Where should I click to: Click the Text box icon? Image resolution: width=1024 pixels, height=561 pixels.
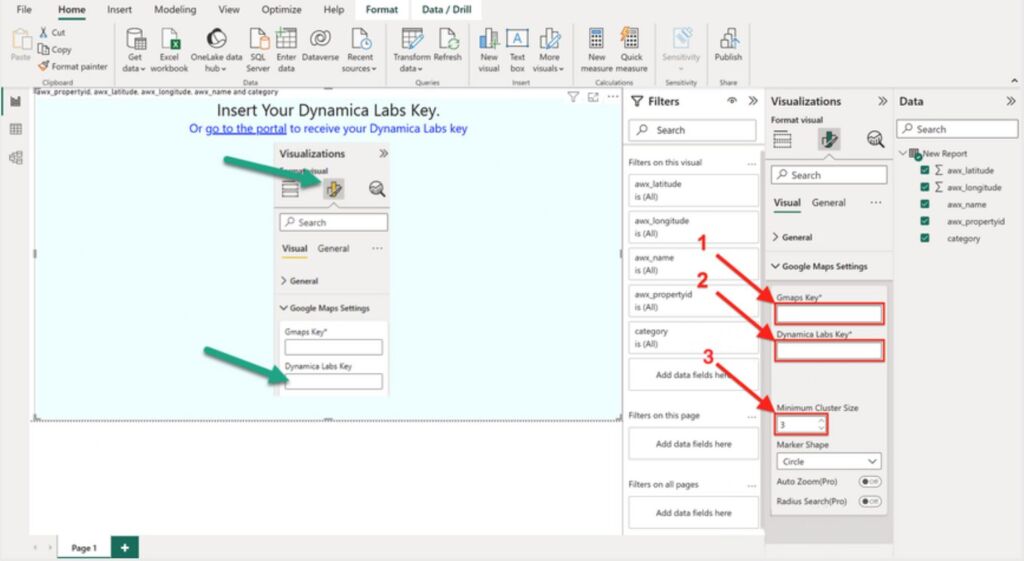517,40
